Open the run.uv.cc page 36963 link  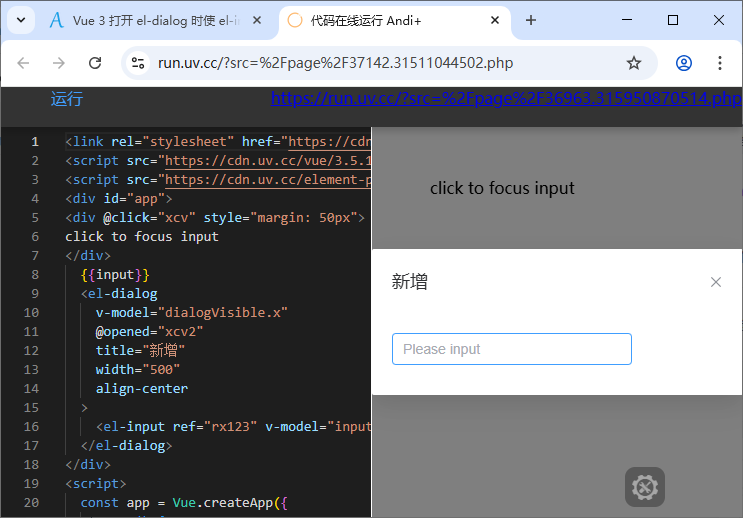point(506,98)
